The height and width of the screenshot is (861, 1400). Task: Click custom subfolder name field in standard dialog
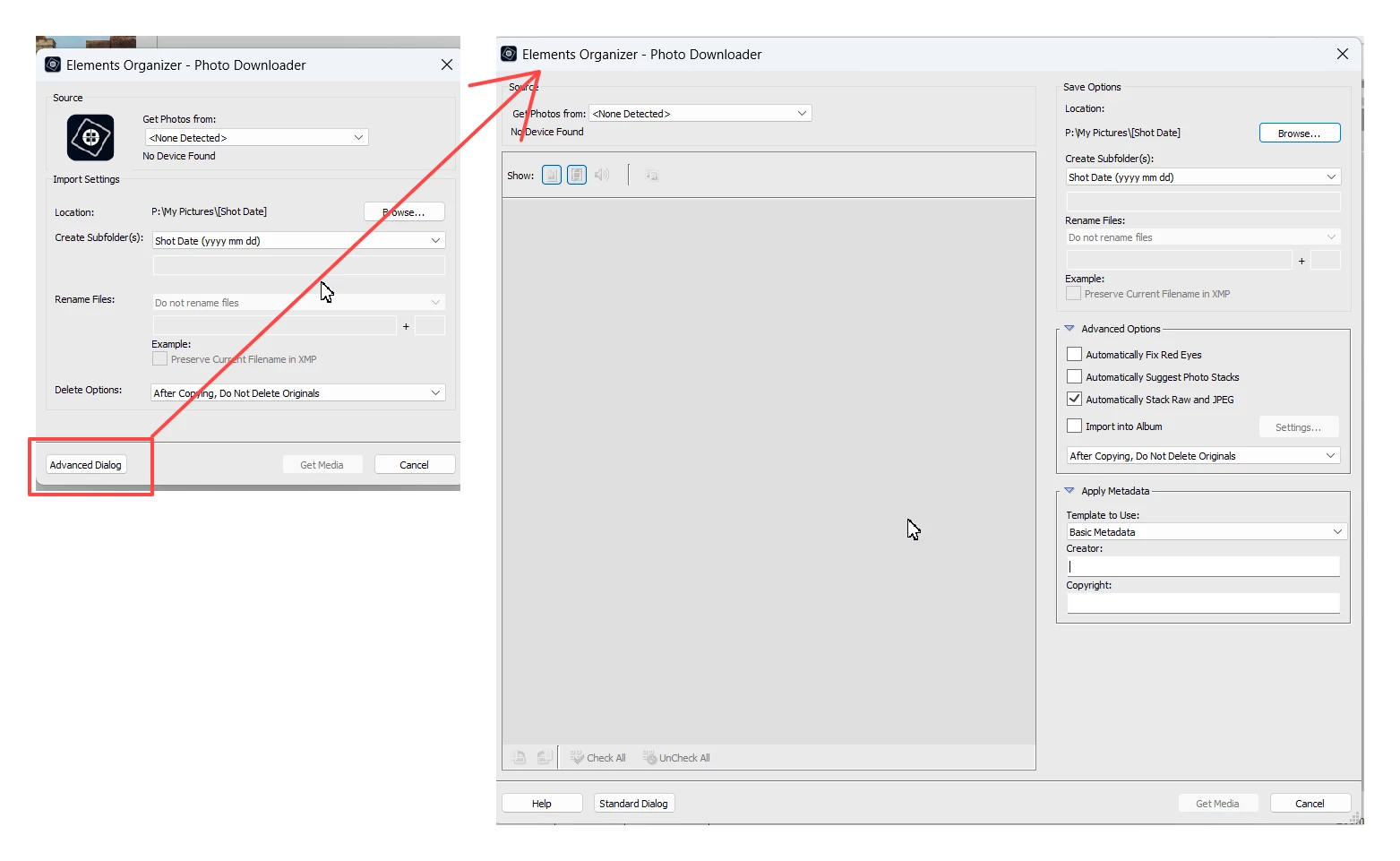tap(298, 265)
